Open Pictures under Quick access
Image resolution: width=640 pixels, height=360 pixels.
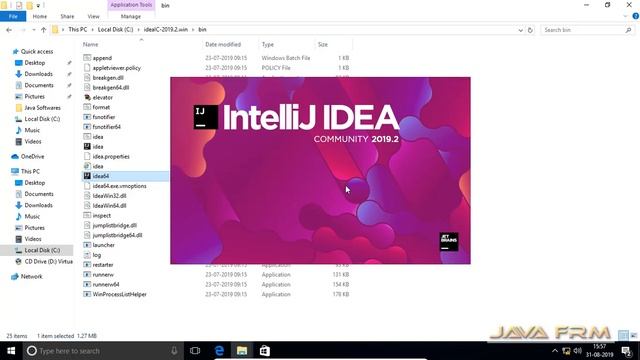pyautogui.click(x=34, y=97)
